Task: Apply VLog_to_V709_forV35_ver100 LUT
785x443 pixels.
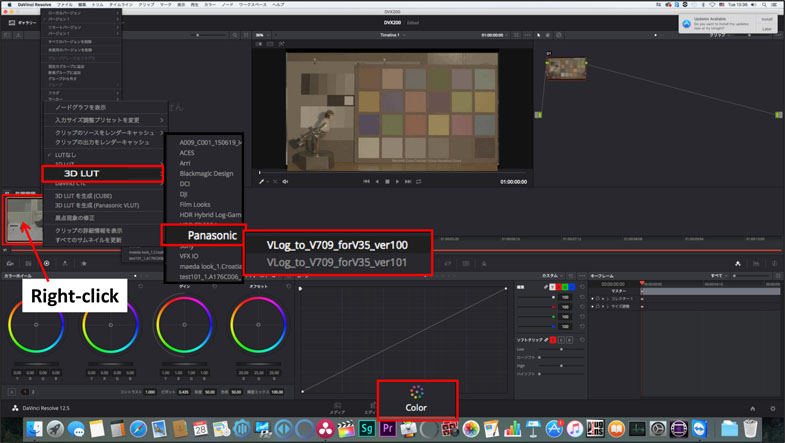Action: (337, 245)
